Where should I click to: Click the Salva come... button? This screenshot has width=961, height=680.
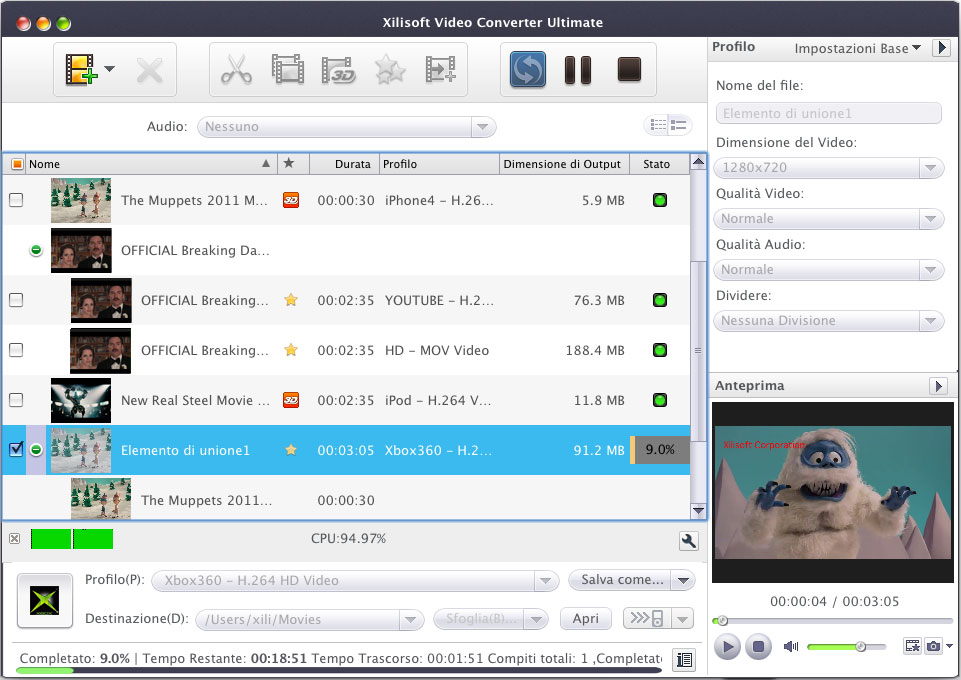pos(620,580)
